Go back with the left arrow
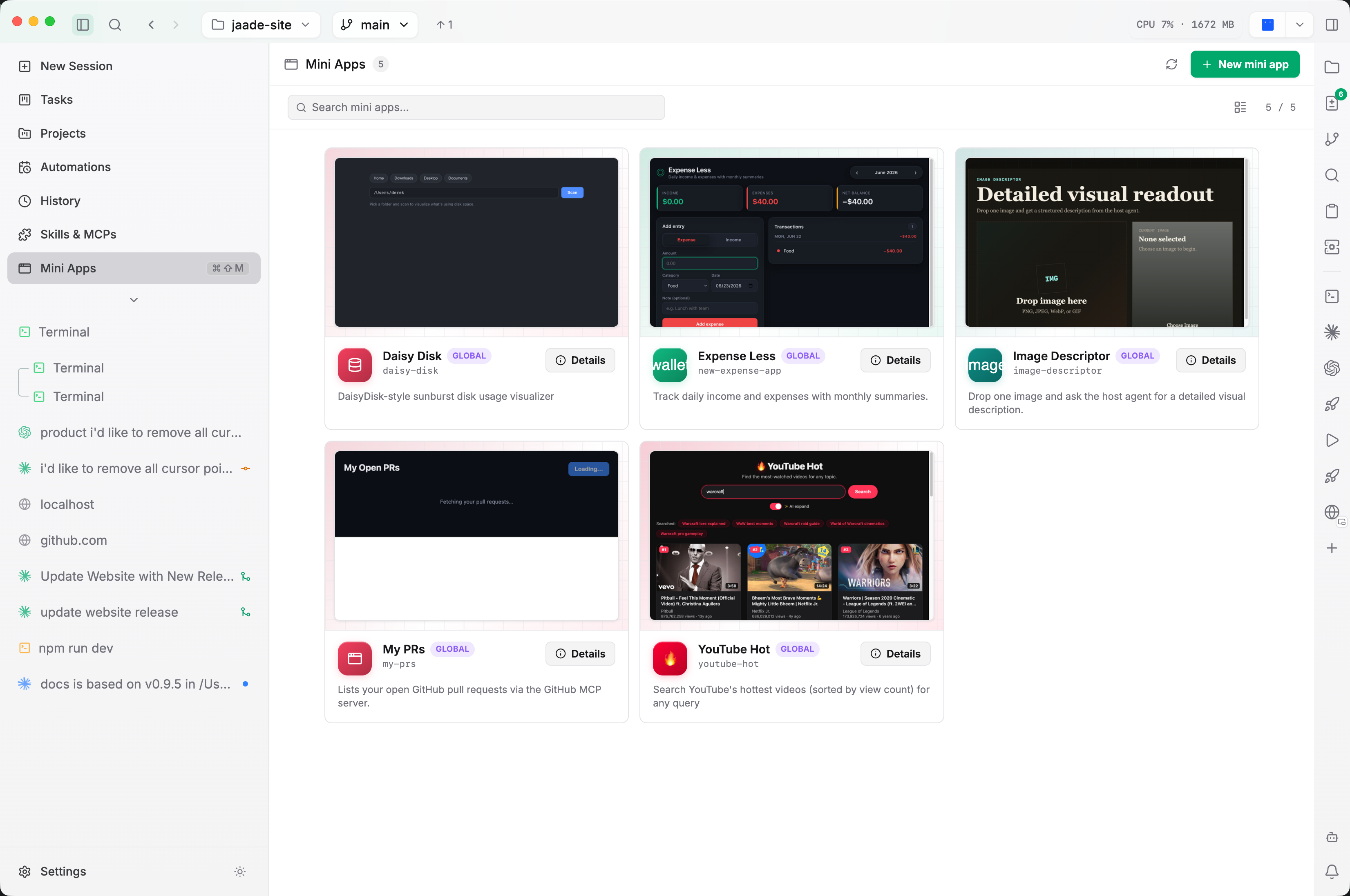 (x=151, y=25)
